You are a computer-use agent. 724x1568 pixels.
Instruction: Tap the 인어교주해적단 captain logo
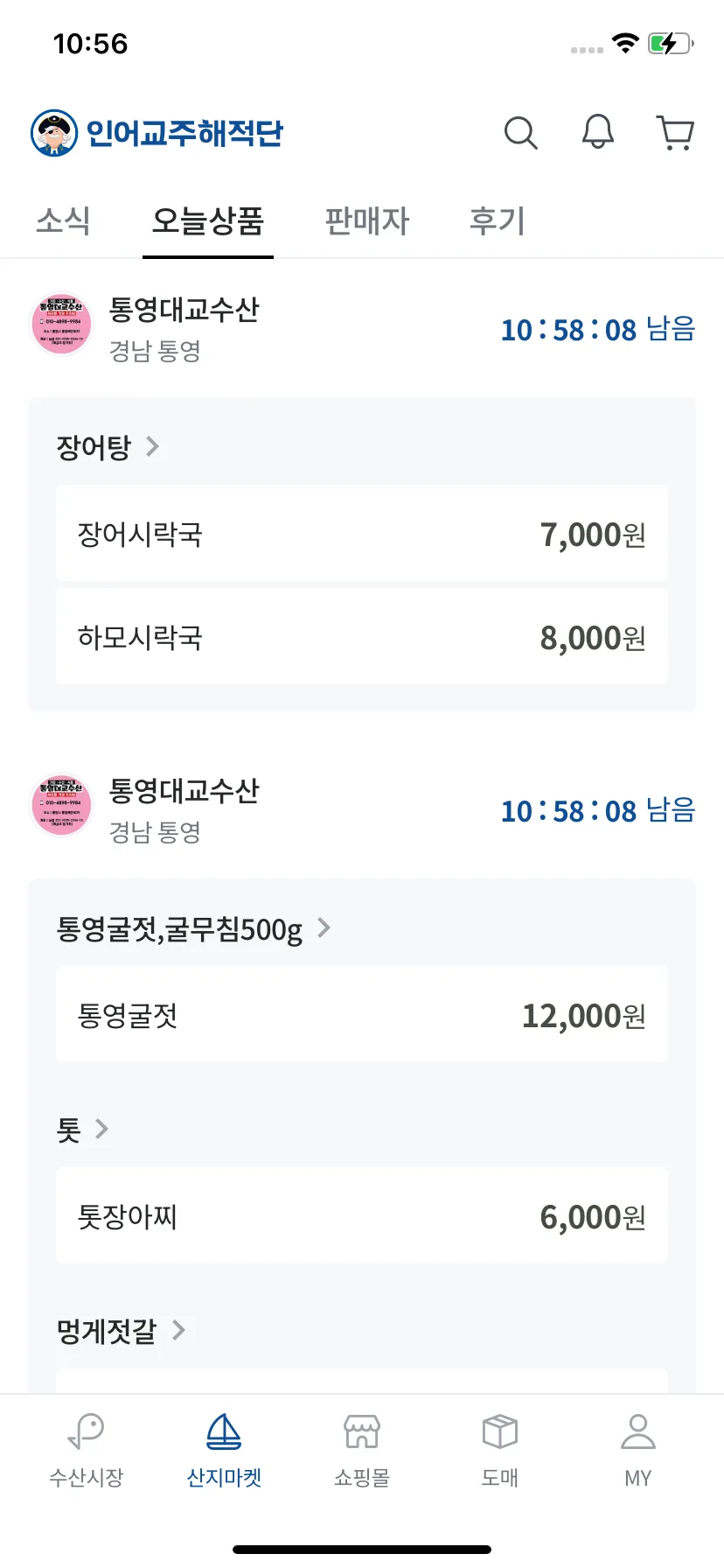coord(54,133)
